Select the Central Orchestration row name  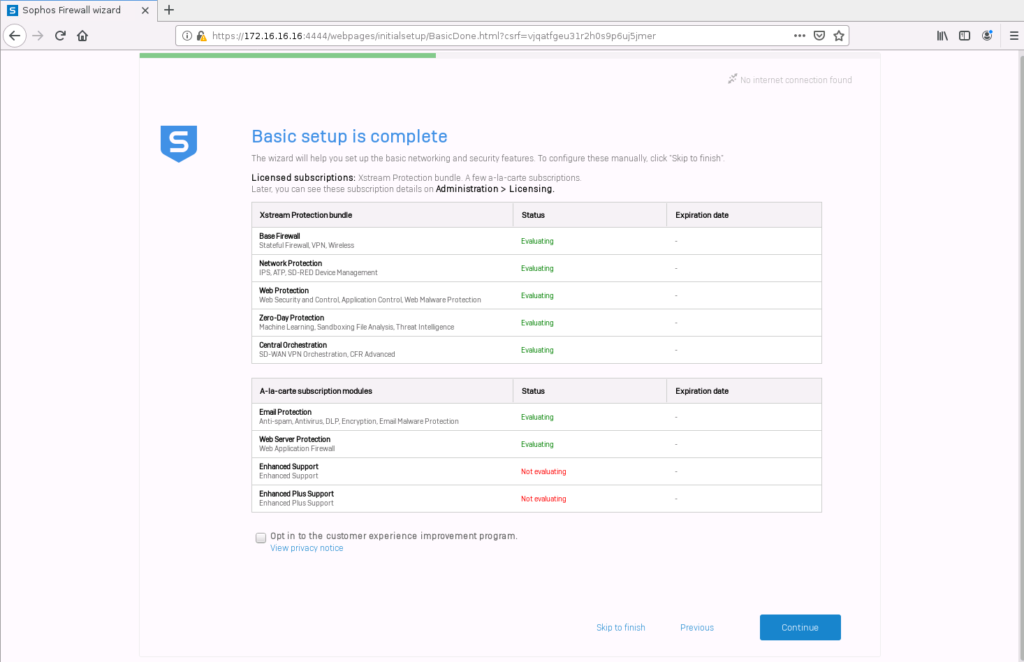(x=293, y=345)
